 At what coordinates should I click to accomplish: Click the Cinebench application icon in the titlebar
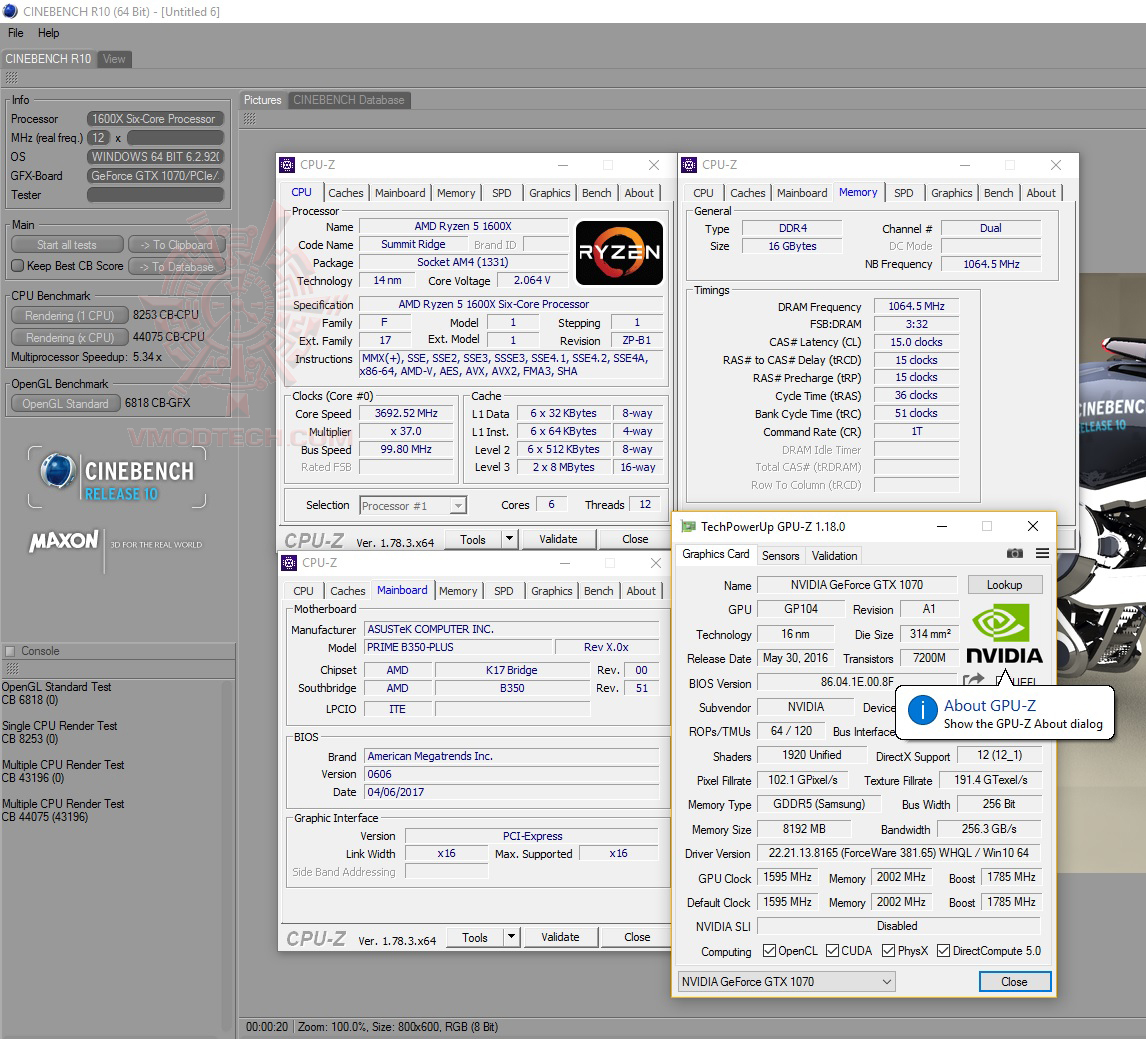(x=10, y=10)
